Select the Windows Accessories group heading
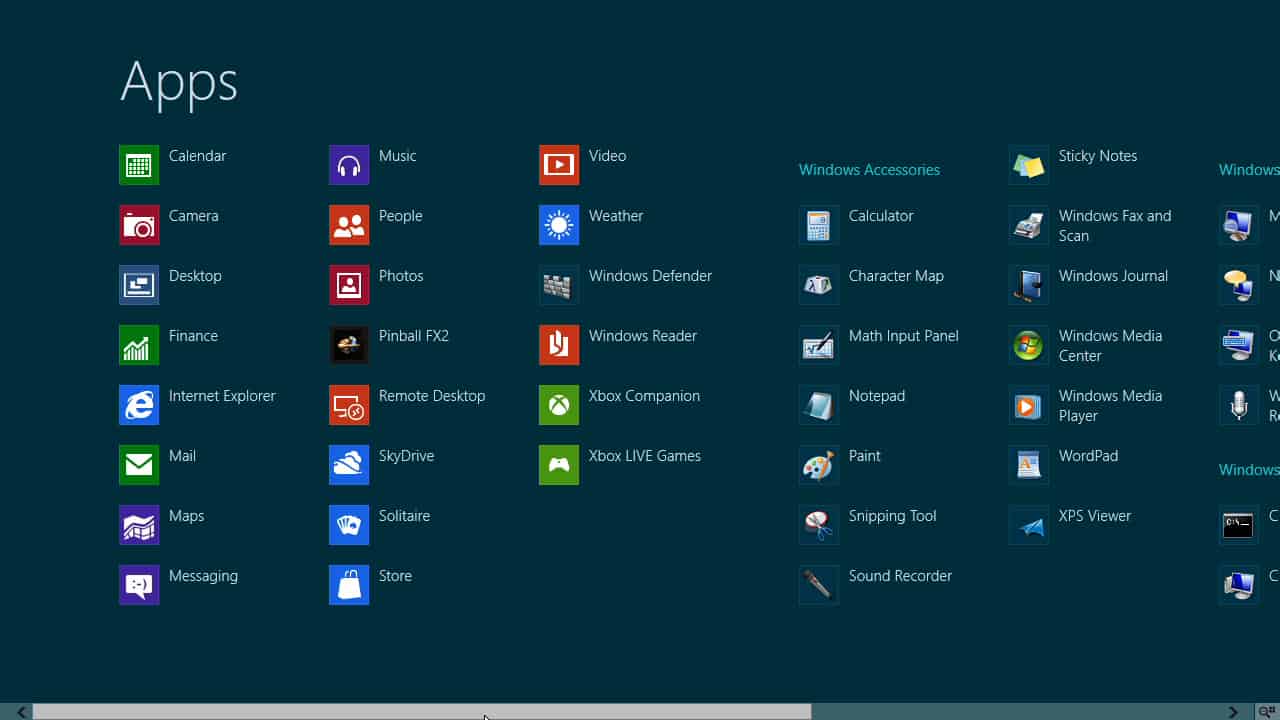 [x=869, y=170]
